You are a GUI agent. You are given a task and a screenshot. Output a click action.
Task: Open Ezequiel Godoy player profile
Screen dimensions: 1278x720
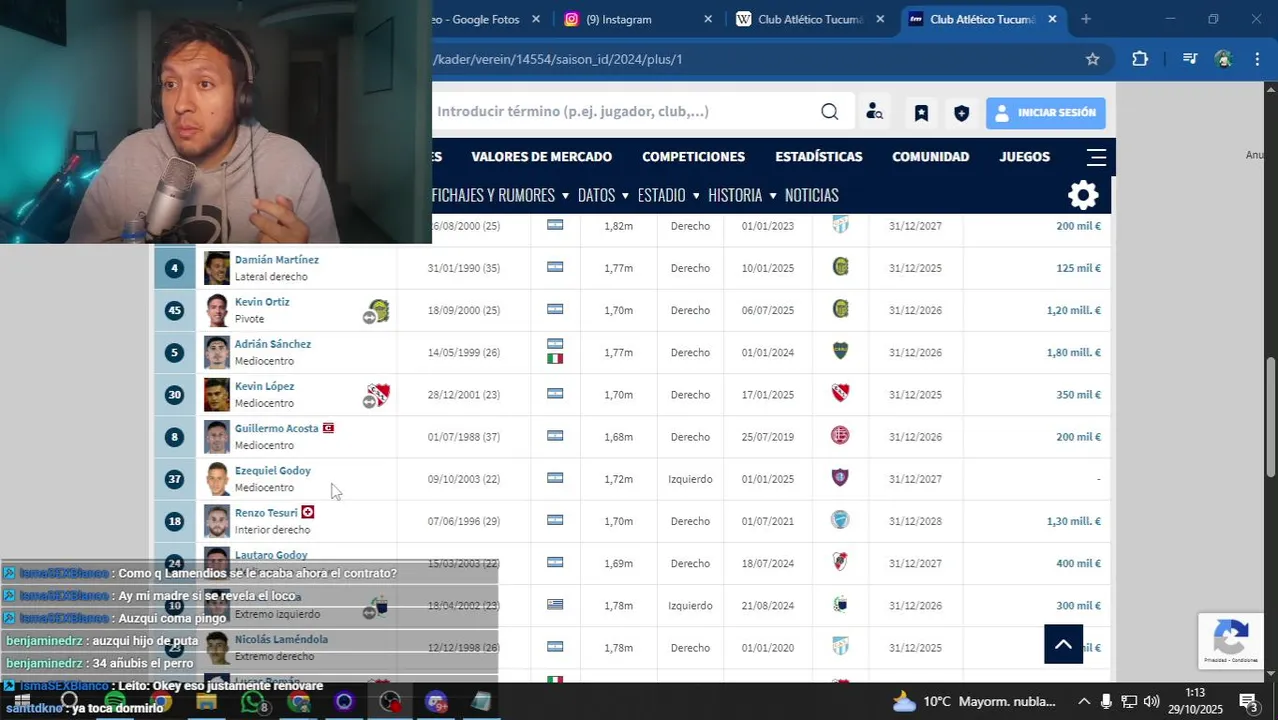[x=272, y=471]
